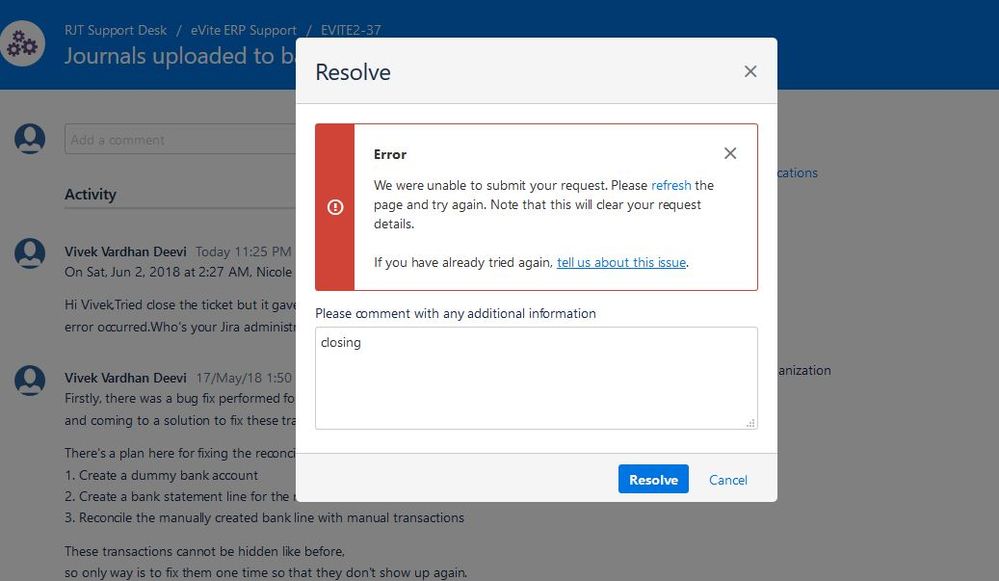The height and width of the screenshot is (581, 999).
Task: Click Cancel in the Resolve dialog
Action: tap(727, 480)
